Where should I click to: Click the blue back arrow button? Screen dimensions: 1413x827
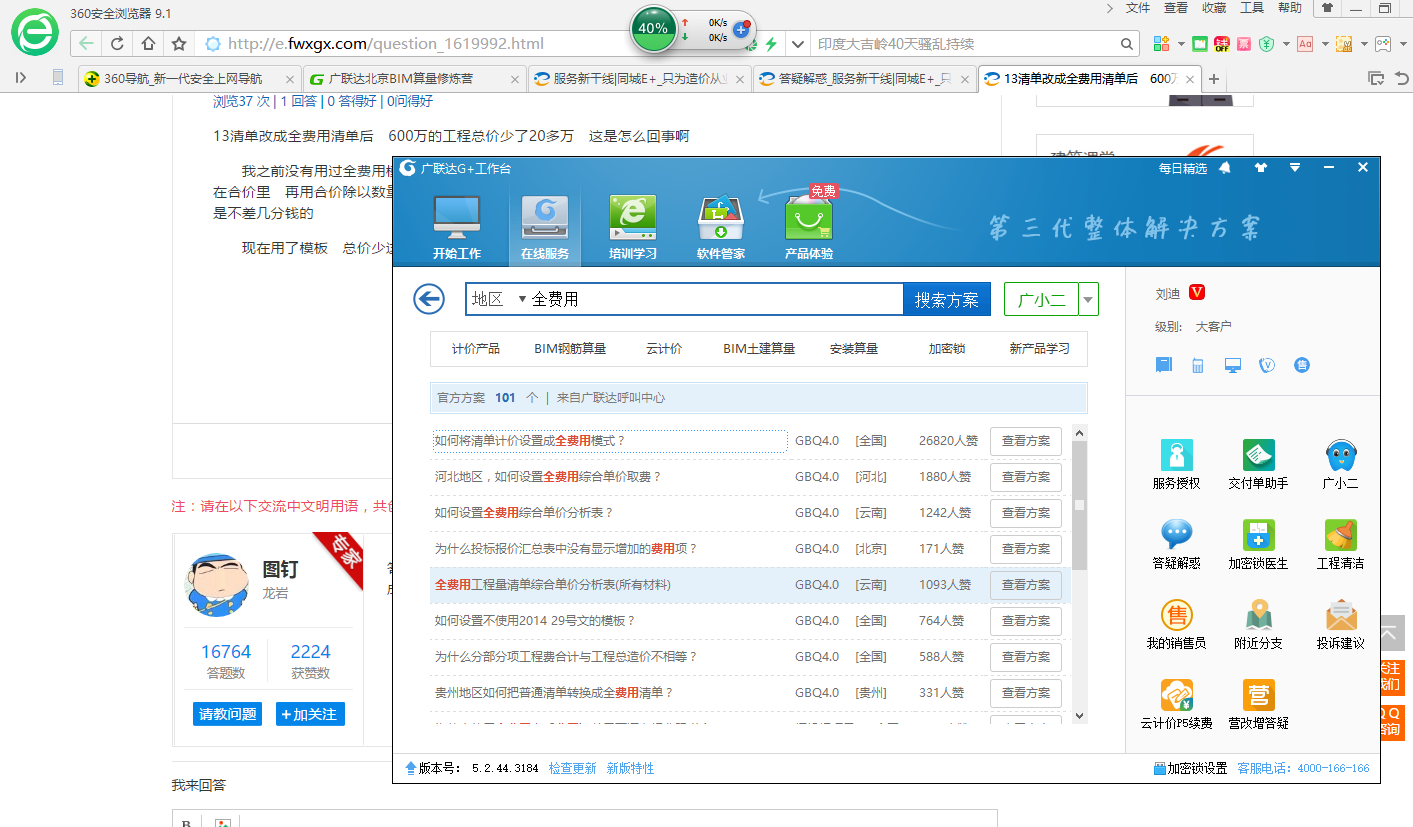click(x=429, y=299)
